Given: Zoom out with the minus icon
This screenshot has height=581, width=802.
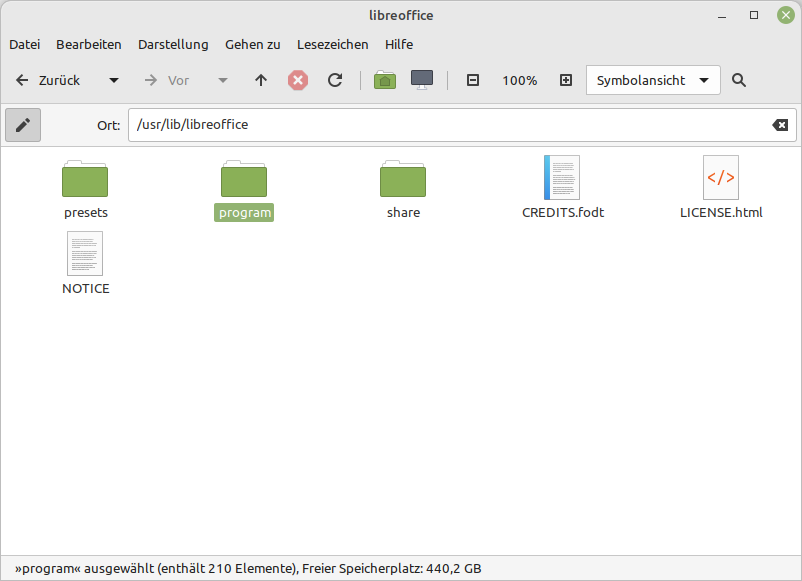Looking at the screenshot, I should click(x=473, y=80).
